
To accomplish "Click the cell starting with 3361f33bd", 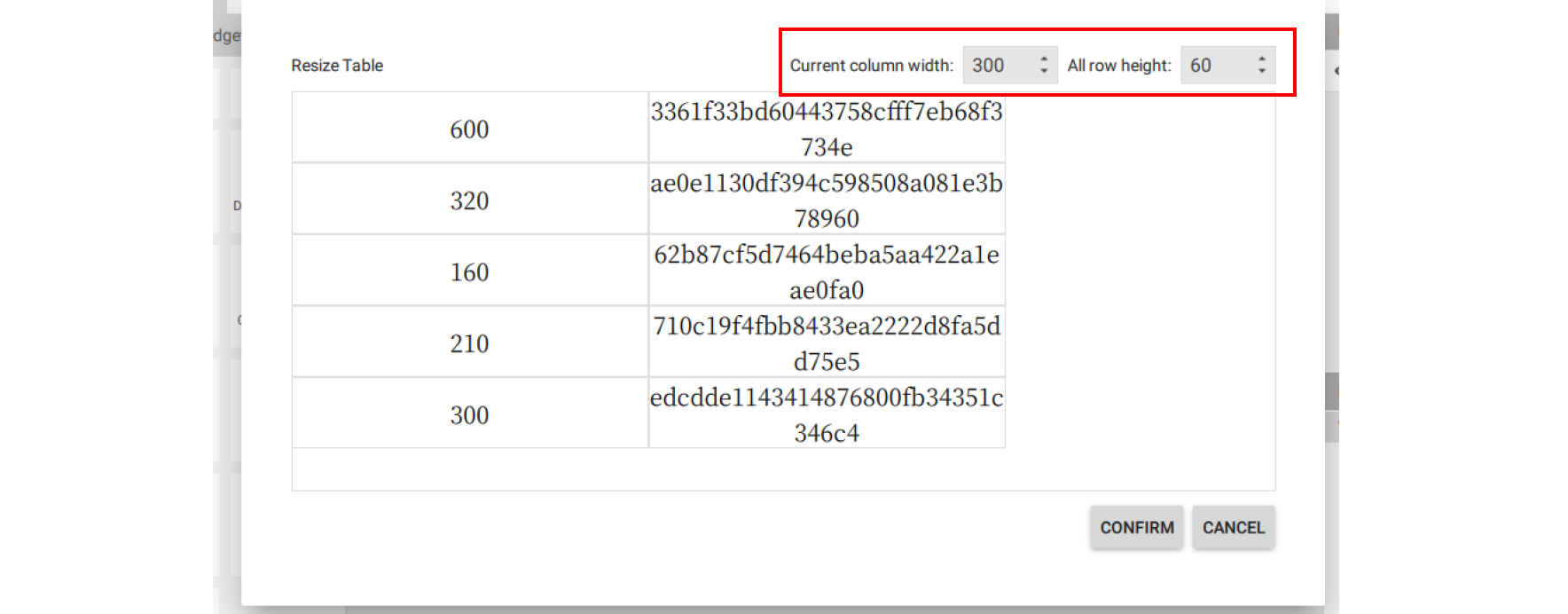I will (827, 129).
